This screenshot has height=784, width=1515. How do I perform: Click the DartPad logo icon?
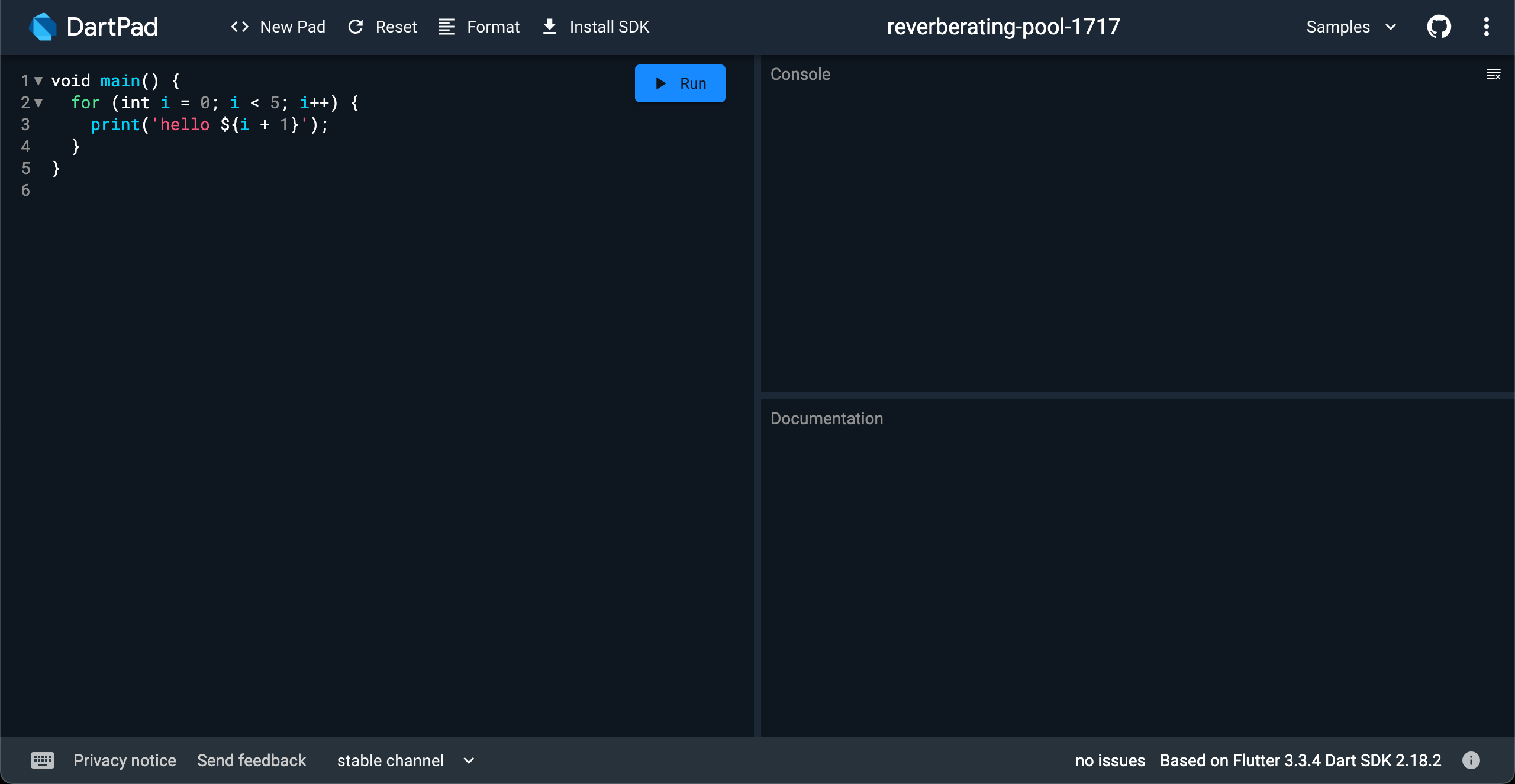(x=43, y=27)
